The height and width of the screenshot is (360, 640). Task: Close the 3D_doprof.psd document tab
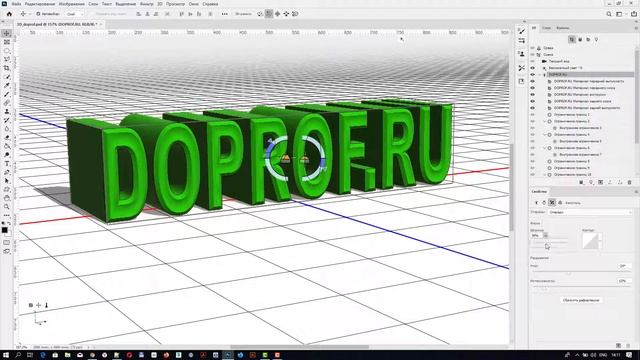[101, 24]
